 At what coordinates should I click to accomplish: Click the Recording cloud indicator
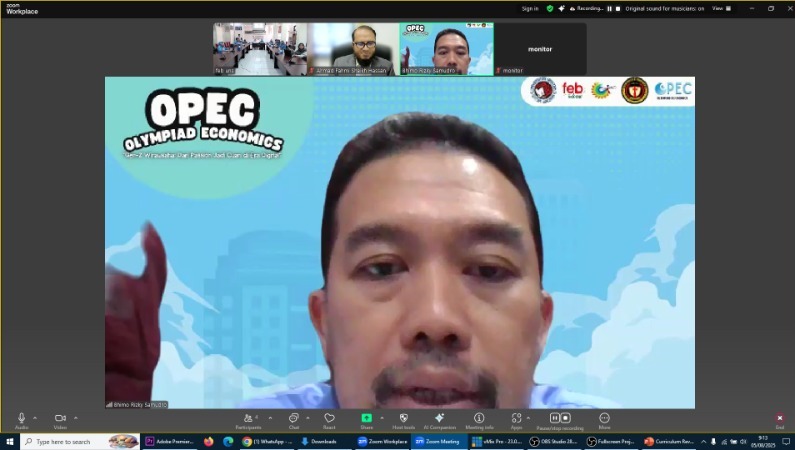click(x=587, y=9)
